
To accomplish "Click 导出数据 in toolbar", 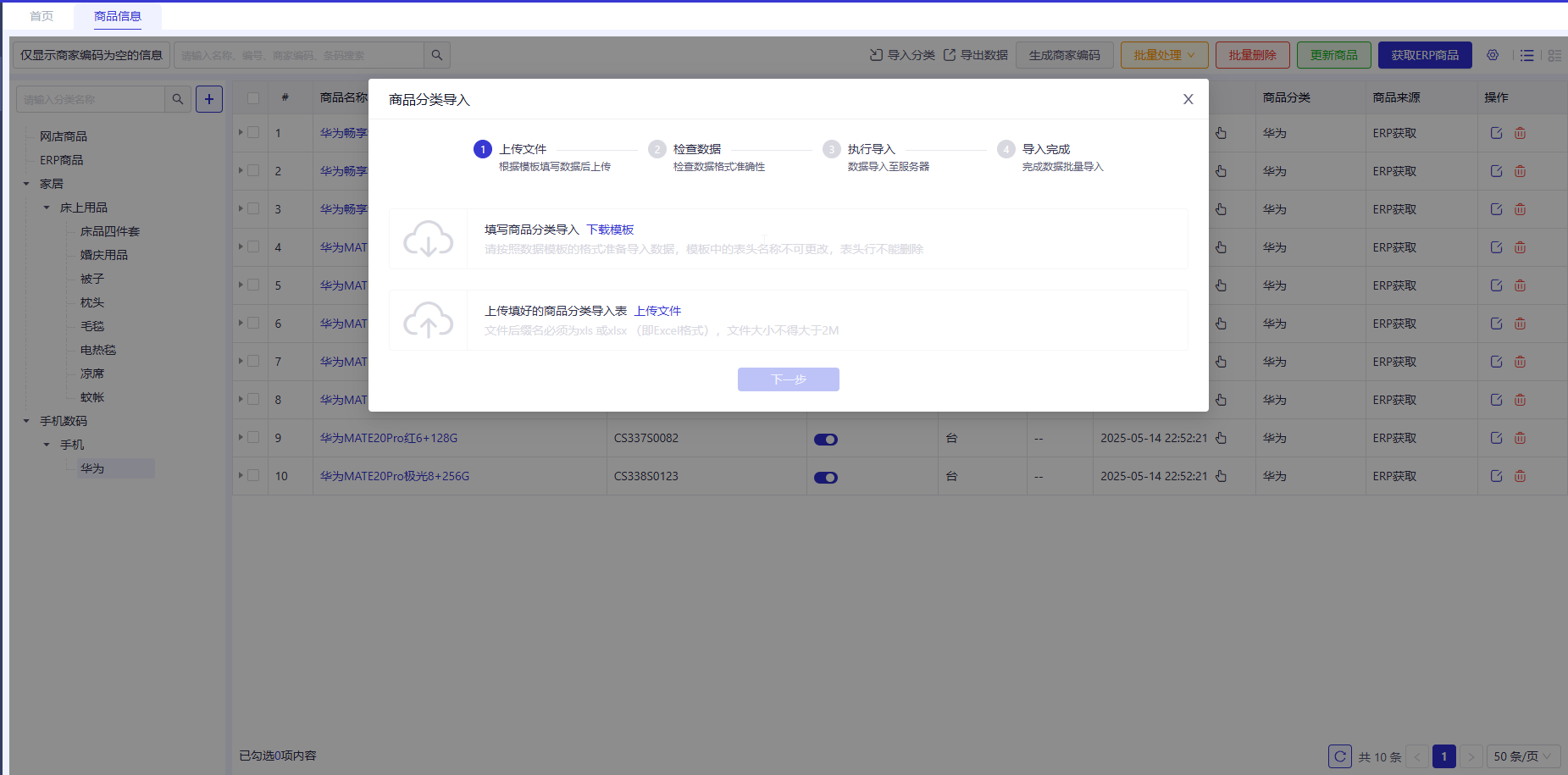I will coord(975,55).
